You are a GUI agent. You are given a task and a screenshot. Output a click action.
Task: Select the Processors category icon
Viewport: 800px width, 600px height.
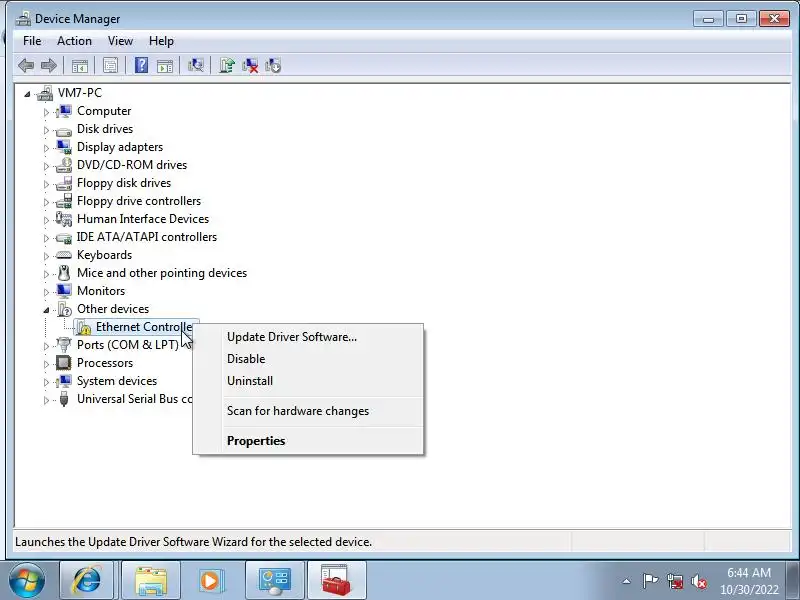(x=64, y=363)
